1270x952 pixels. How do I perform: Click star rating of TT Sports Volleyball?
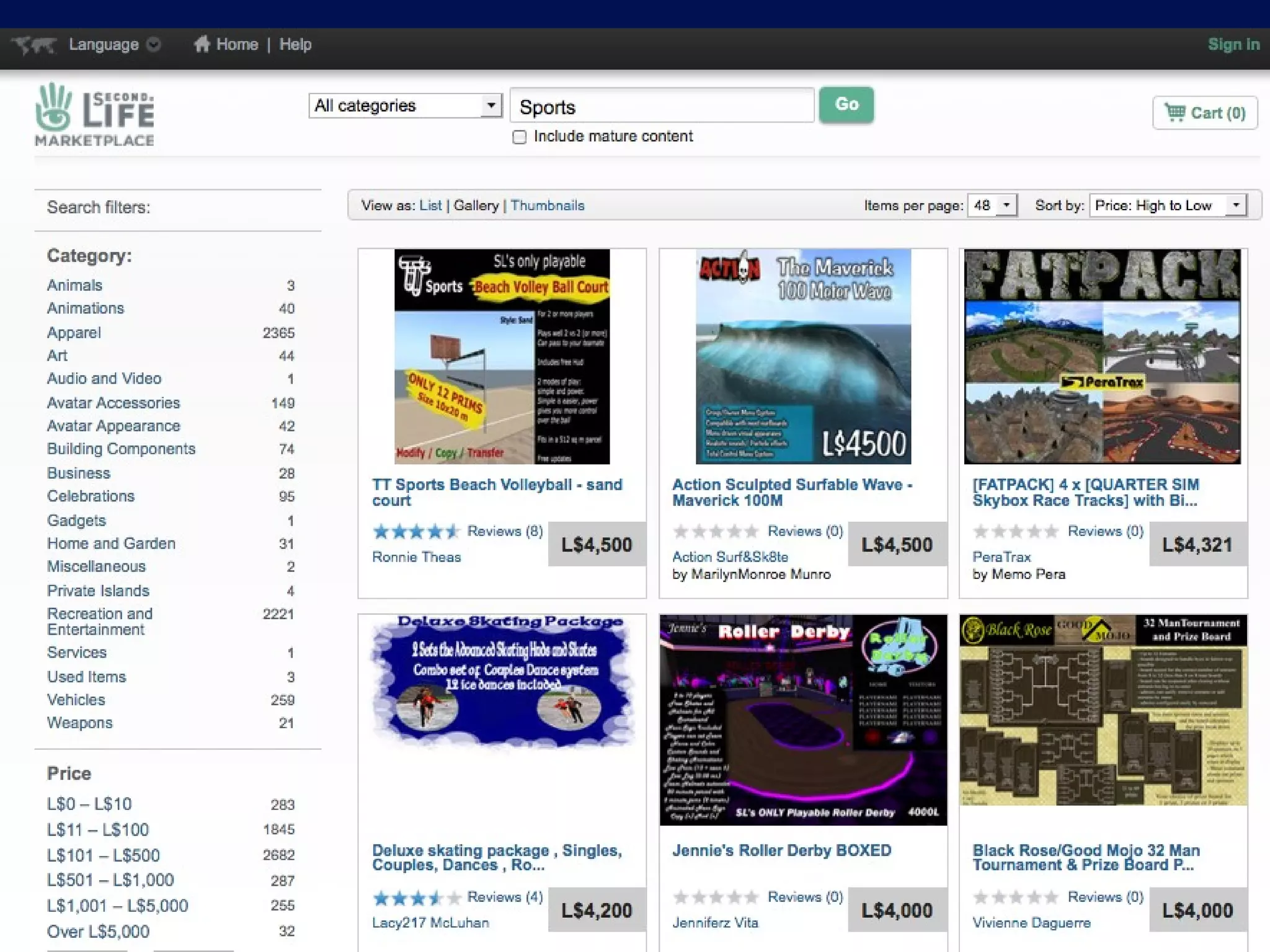pos(416,531)
